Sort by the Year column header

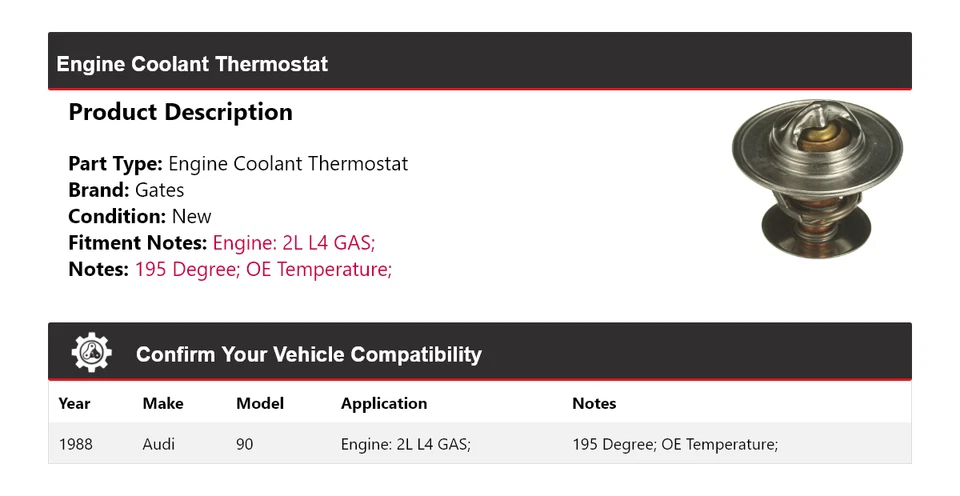pos(74,404)
